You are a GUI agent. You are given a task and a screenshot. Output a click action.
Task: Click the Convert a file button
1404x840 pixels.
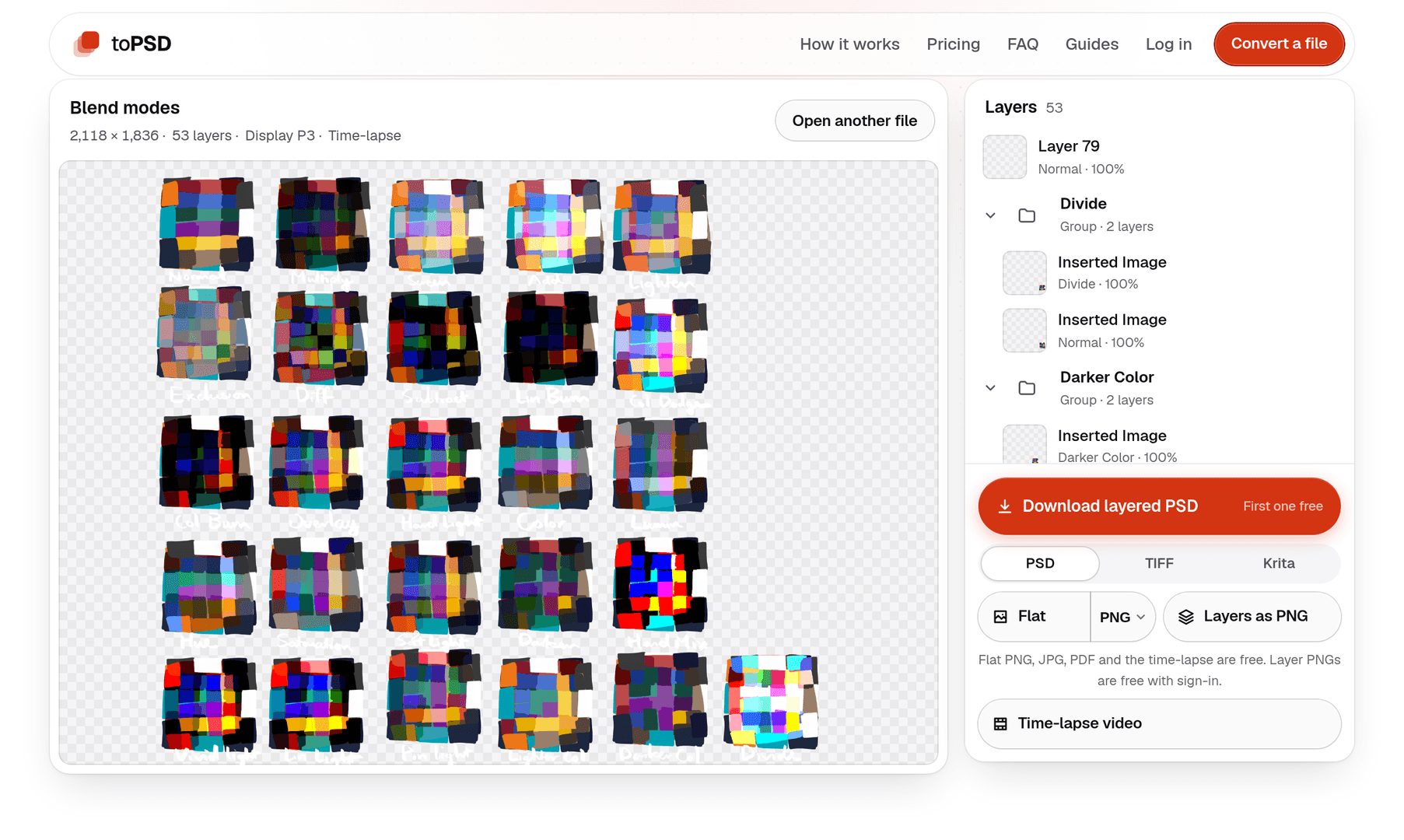pos(1279,44)
